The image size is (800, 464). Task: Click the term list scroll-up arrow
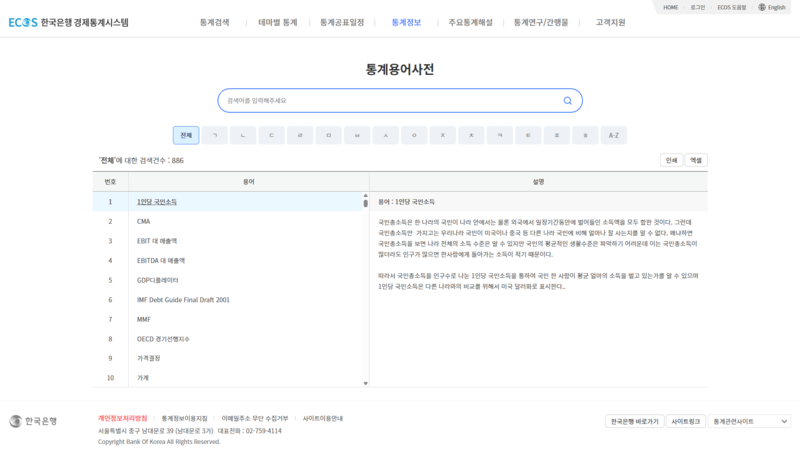tap(365, 196)
